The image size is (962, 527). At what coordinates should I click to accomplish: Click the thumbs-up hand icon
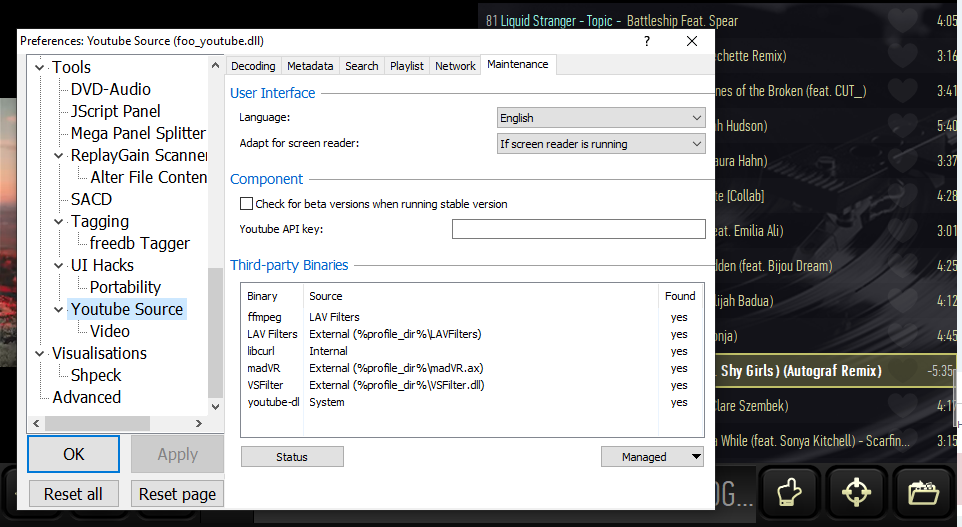point(791,492)
